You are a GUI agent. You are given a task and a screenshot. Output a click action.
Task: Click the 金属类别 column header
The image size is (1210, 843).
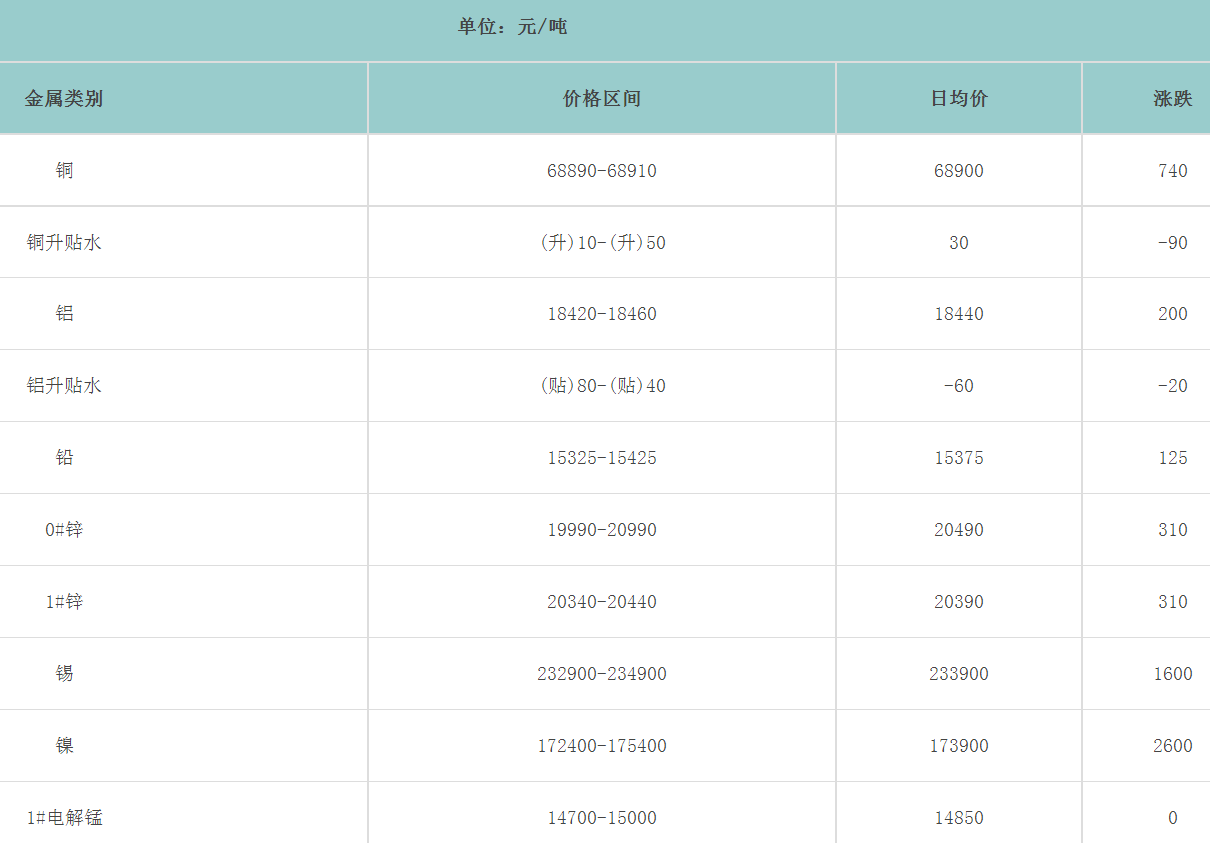[x=64, y=99]
